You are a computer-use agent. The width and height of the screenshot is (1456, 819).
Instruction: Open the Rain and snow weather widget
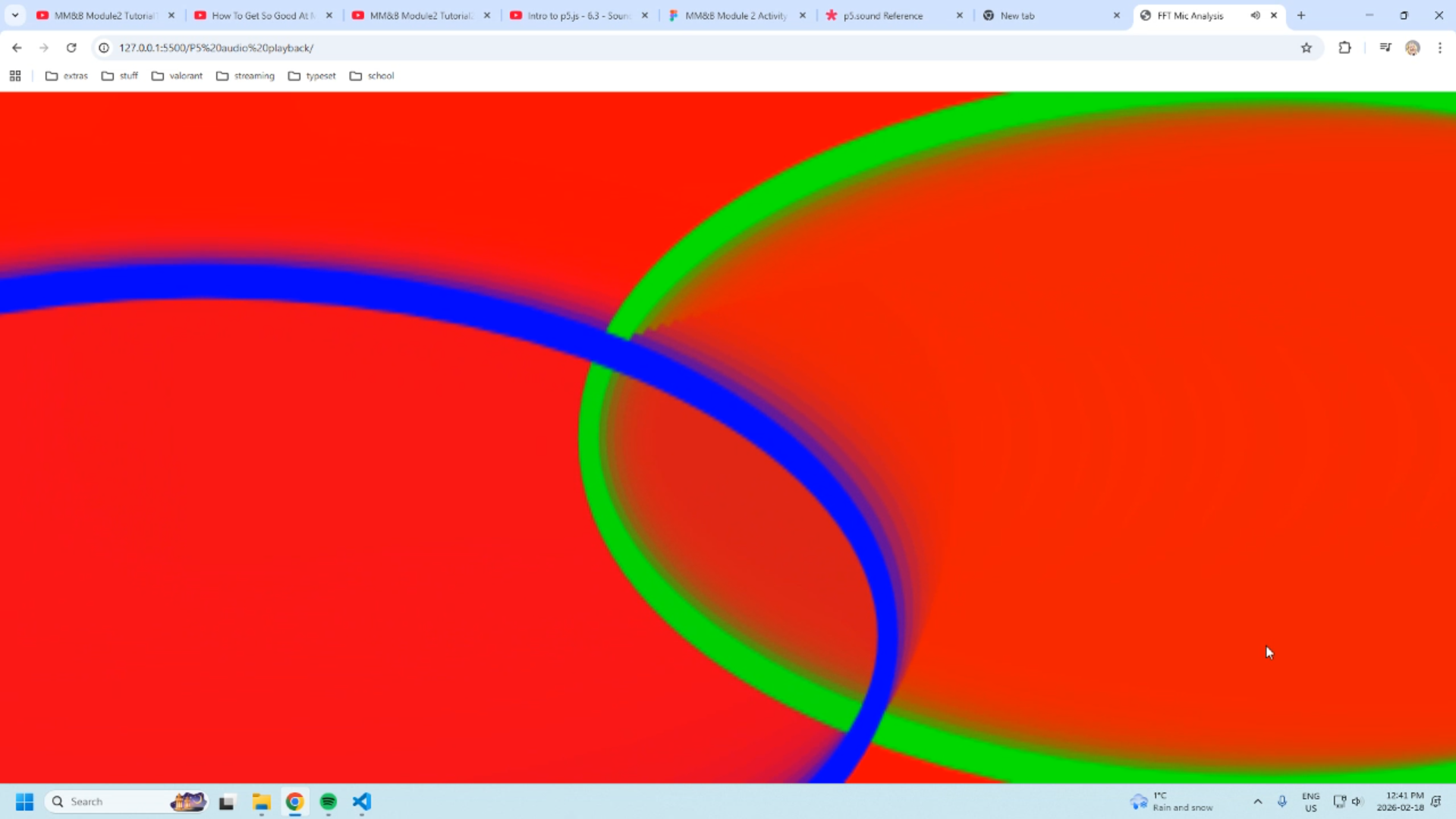point(1172,802)
